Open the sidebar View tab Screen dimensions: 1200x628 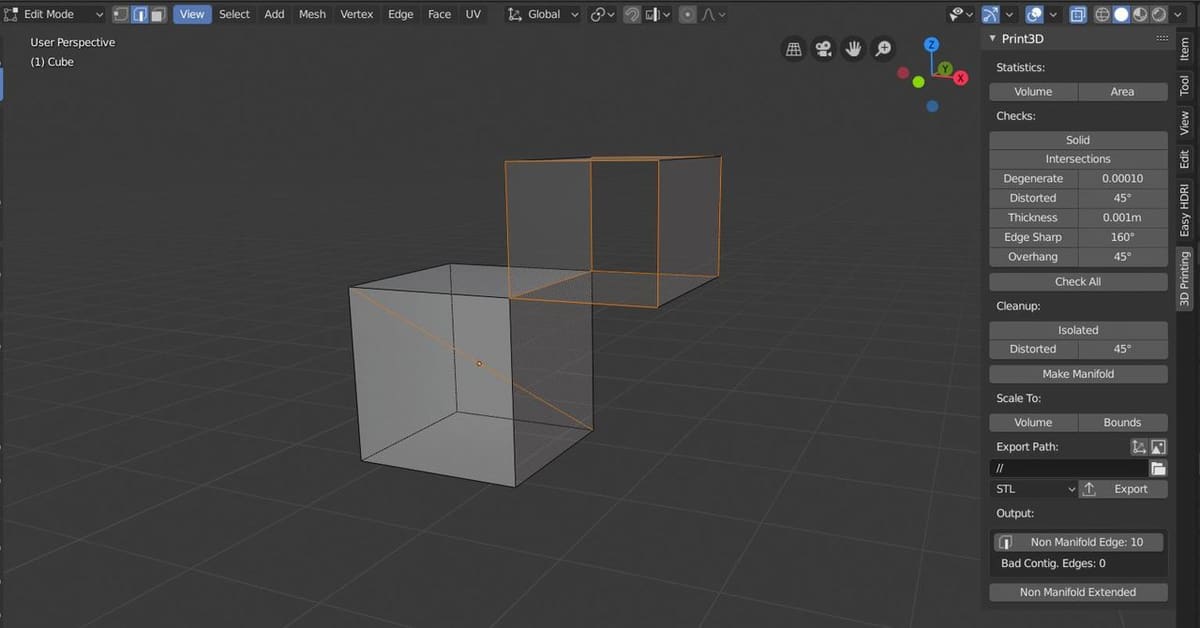click(1185, 124)
